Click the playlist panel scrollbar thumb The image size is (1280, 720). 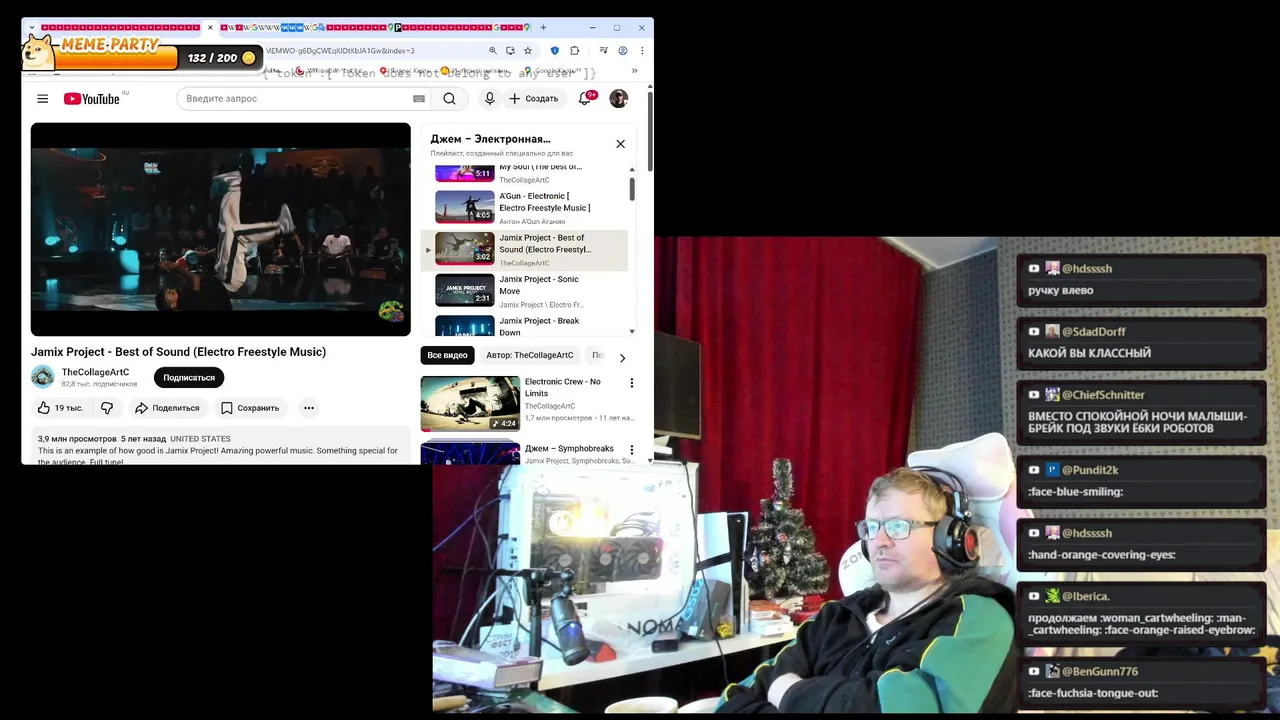click(632, 188)
